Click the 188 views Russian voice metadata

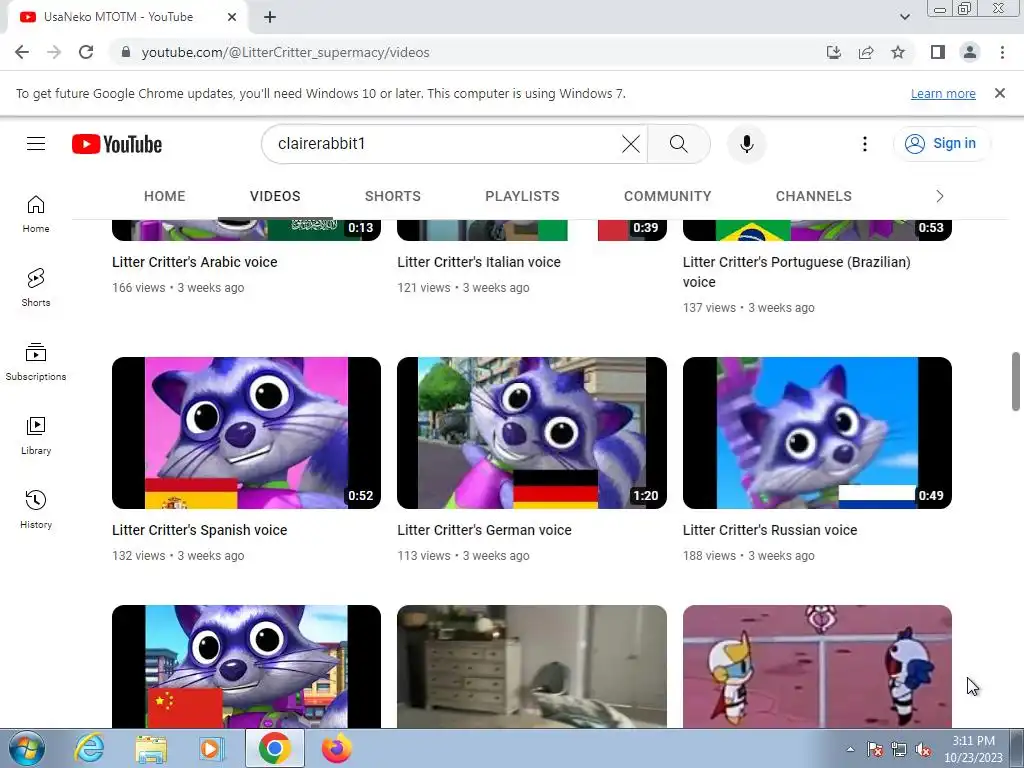click(748, 556)
